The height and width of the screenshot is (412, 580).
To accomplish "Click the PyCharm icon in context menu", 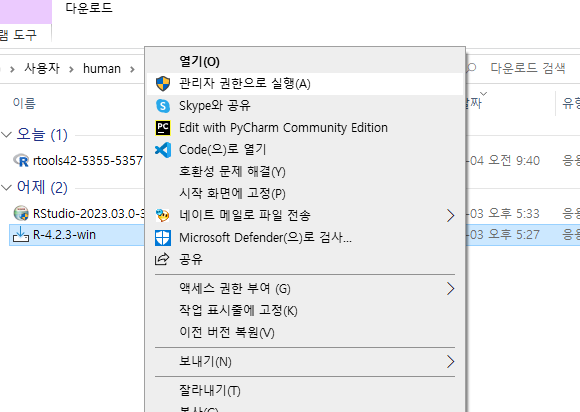I will tap(163, 128).
